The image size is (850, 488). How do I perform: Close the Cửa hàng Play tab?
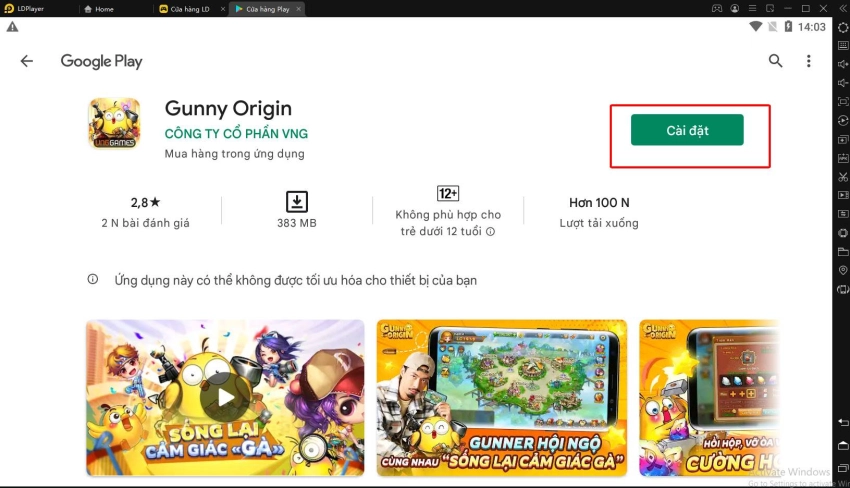(298, 9)
